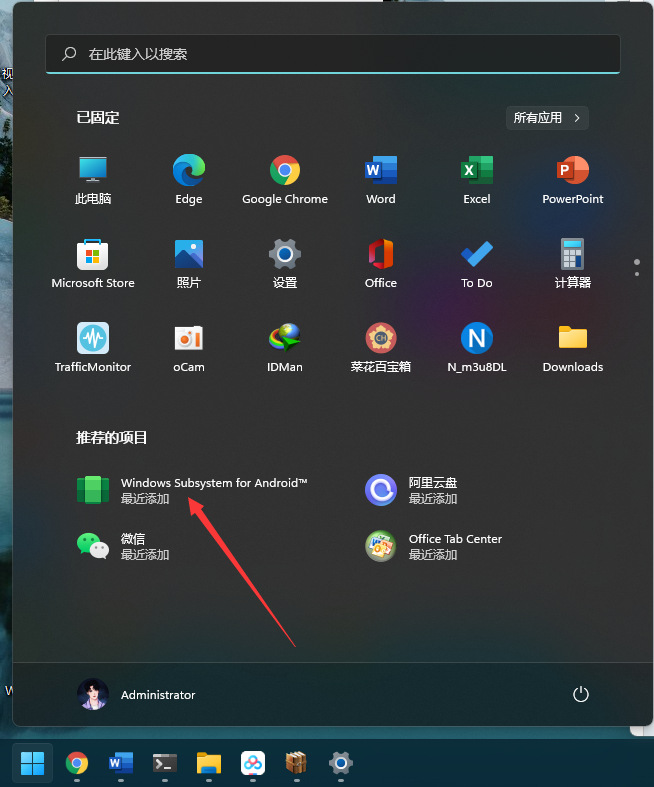Open Microsoft Store
The image size is (654, 787).
[93, 264]
